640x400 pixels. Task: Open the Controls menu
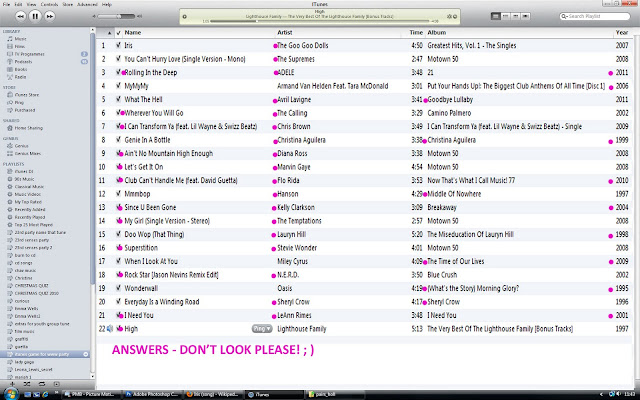pos(49,4)
